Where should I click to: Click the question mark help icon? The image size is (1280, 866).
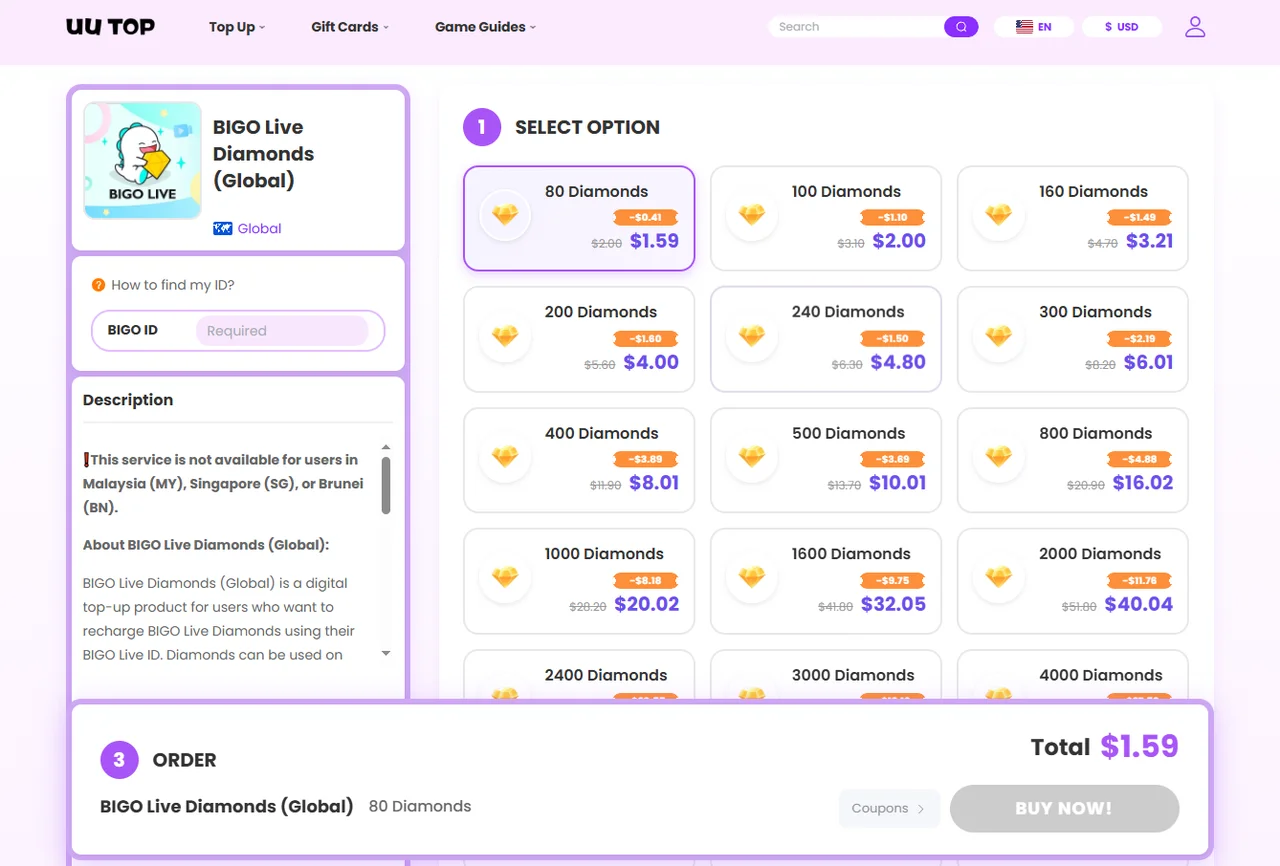pyautogui.click(x=98, y=285)
